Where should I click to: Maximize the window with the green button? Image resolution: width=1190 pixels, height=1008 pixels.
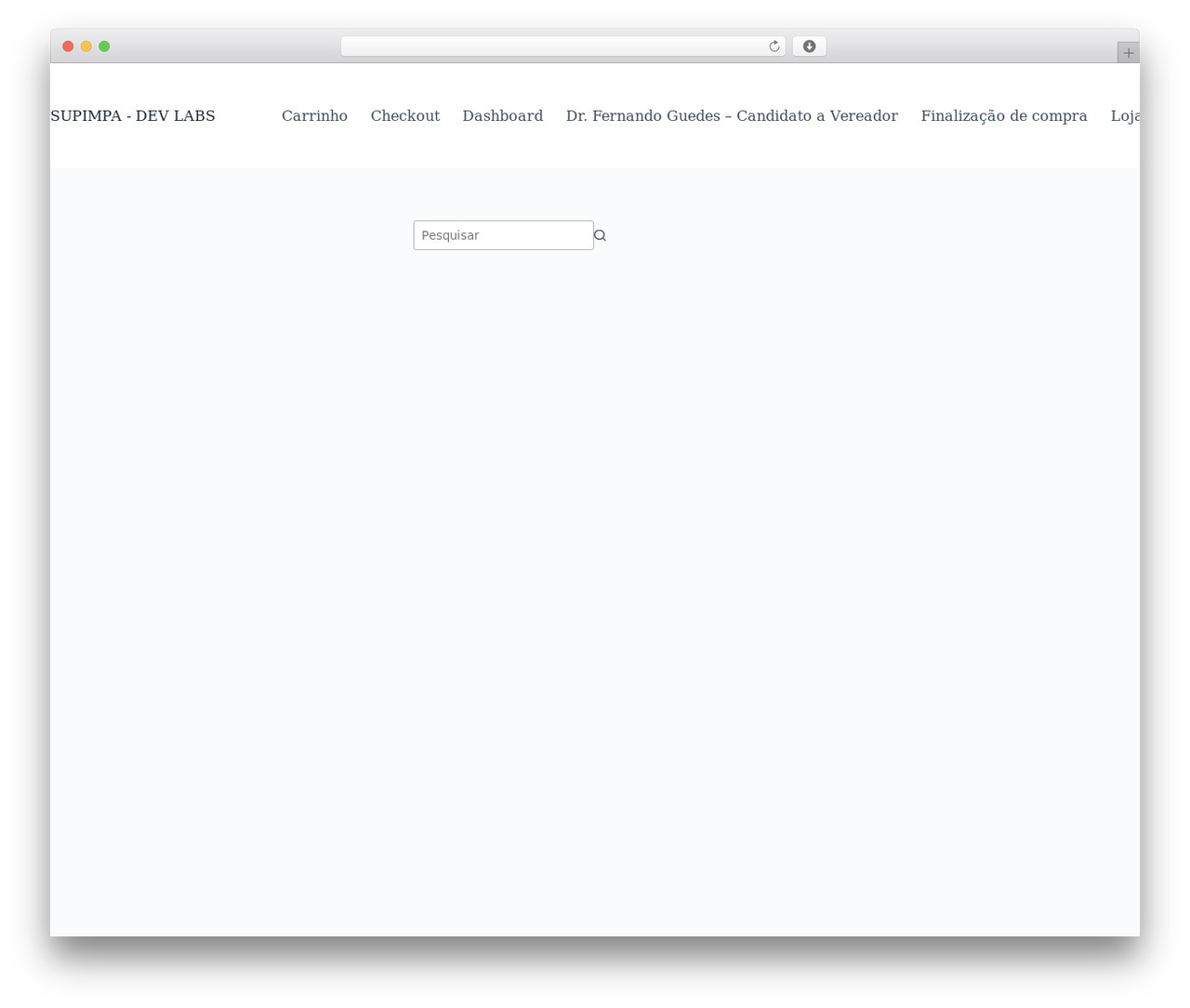pyautogui.click(x=104, y=46)
